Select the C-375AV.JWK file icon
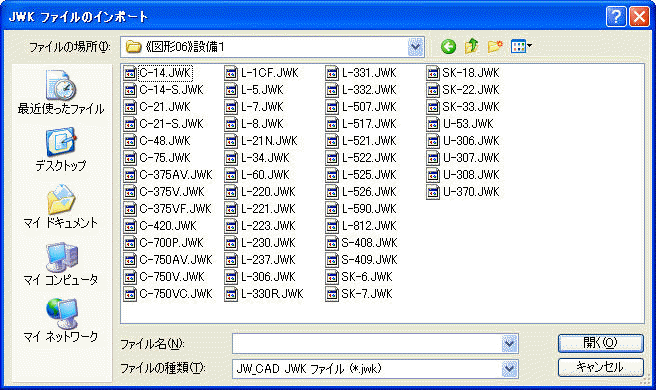The image size is (656, 390). [130, 175]
